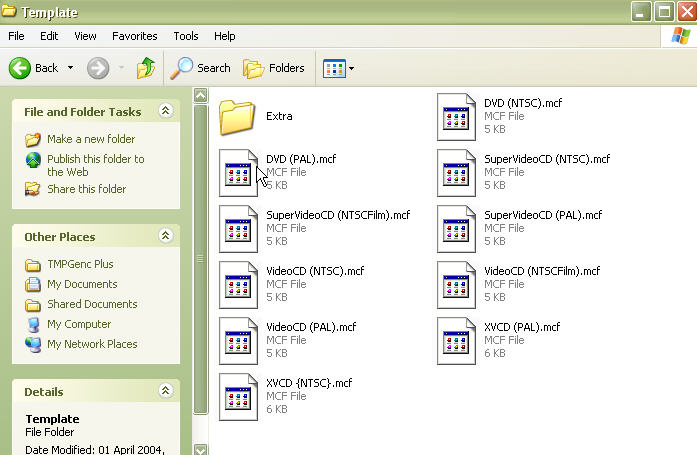Click the task pane scroll down arrow

coord(200,449)
